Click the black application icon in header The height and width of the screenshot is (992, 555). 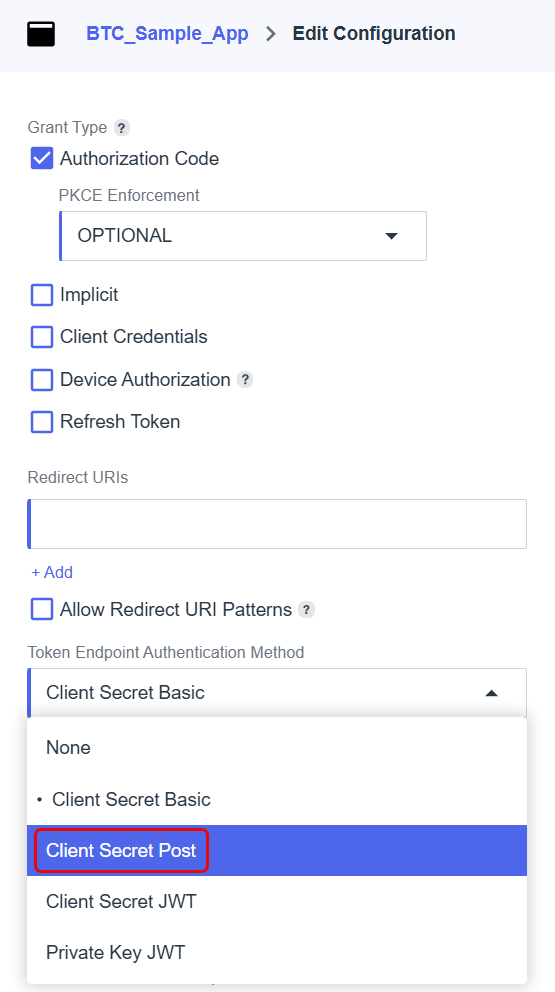coord(41,34)
